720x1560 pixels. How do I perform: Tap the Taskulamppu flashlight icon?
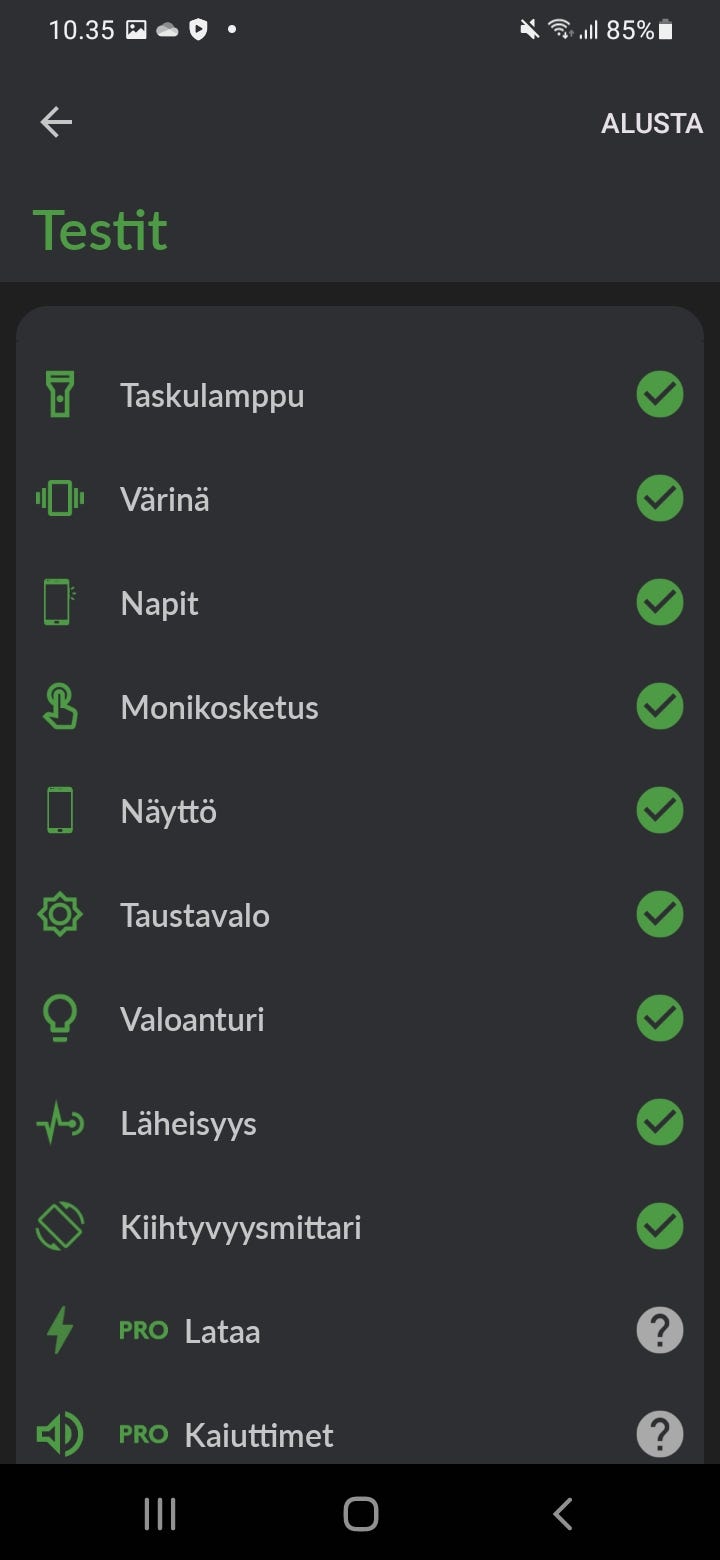pos(60,393)
